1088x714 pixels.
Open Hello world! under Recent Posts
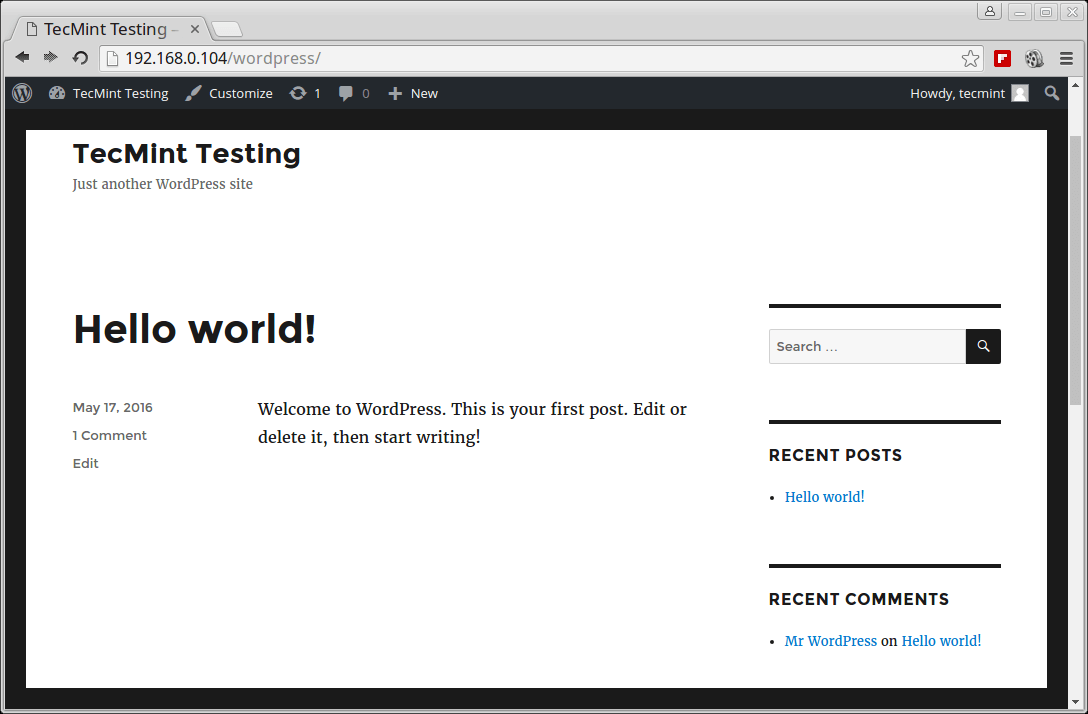pyautogui.click(x=824, y=497)
